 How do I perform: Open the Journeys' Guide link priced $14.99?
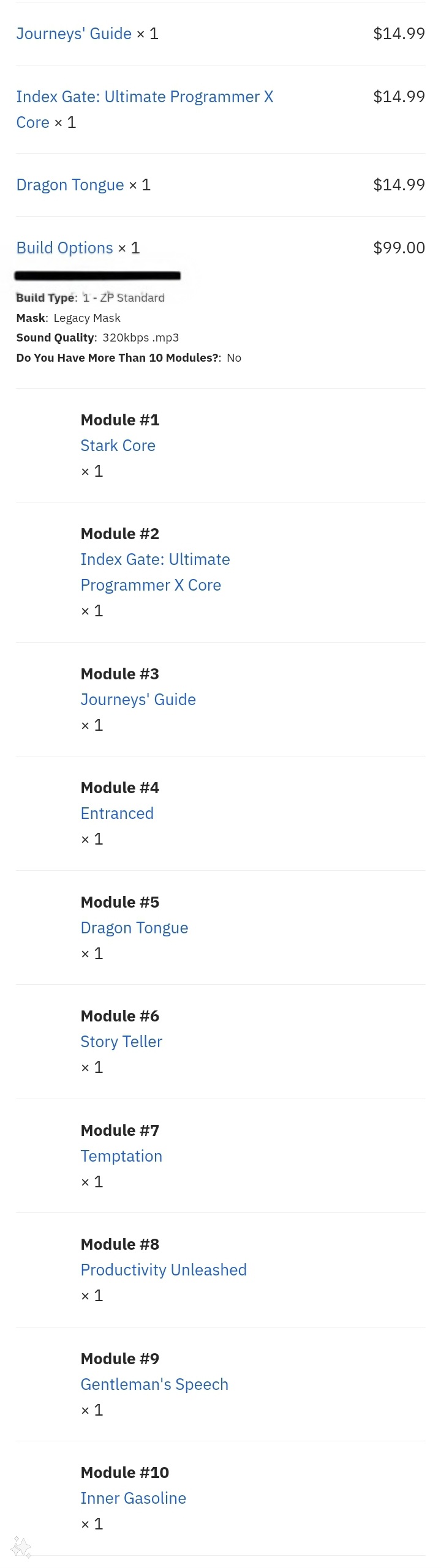tap(73, 34)
